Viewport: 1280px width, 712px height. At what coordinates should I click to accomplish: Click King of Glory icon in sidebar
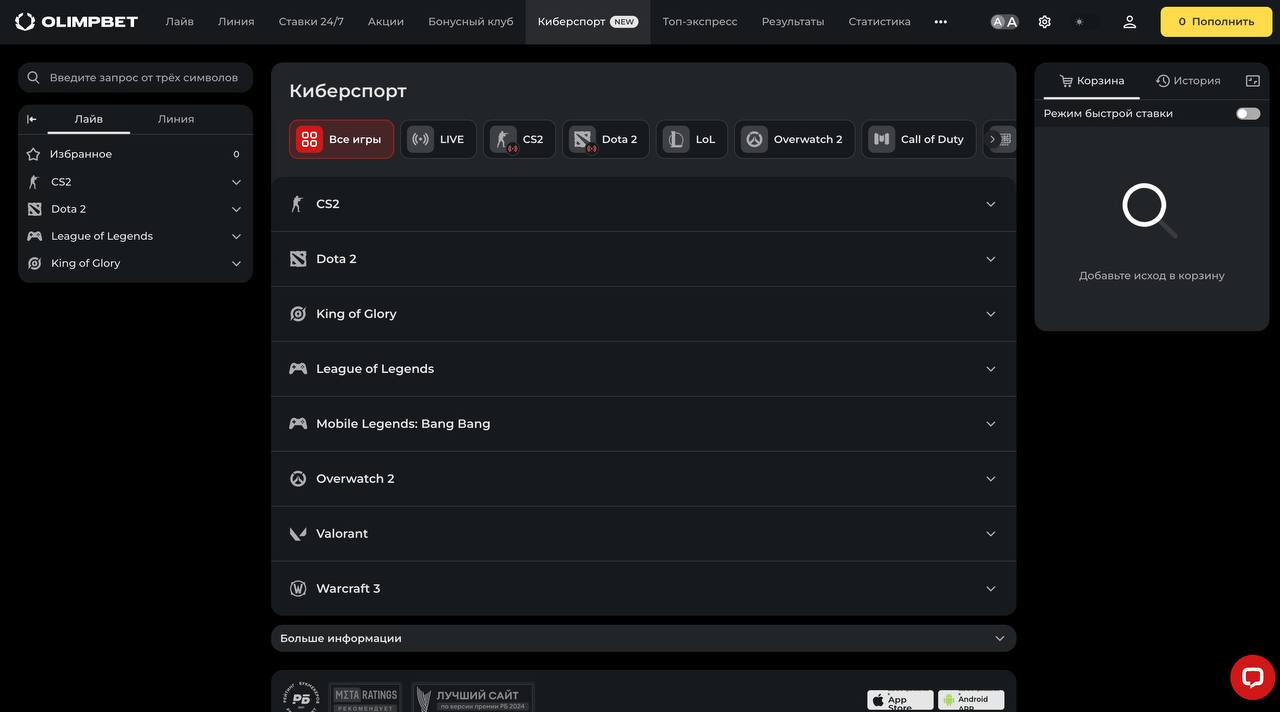coord(34,263)
